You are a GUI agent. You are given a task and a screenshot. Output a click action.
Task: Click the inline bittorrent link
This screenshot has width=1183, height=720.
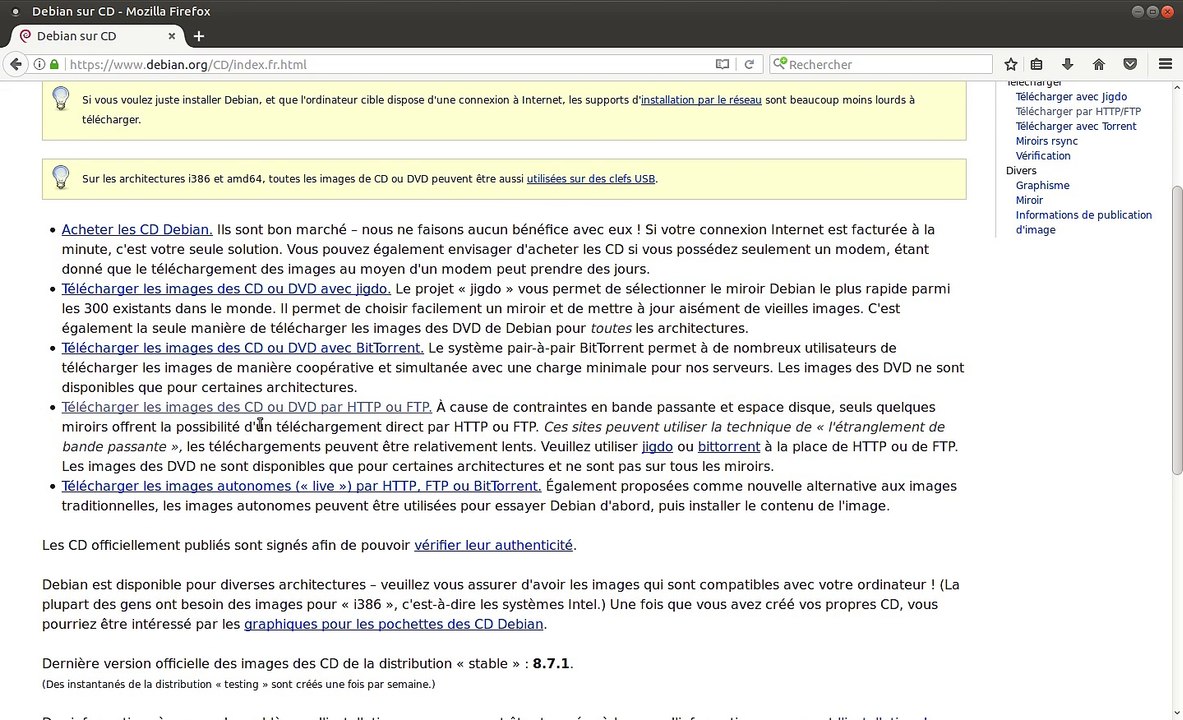point(729,447)
